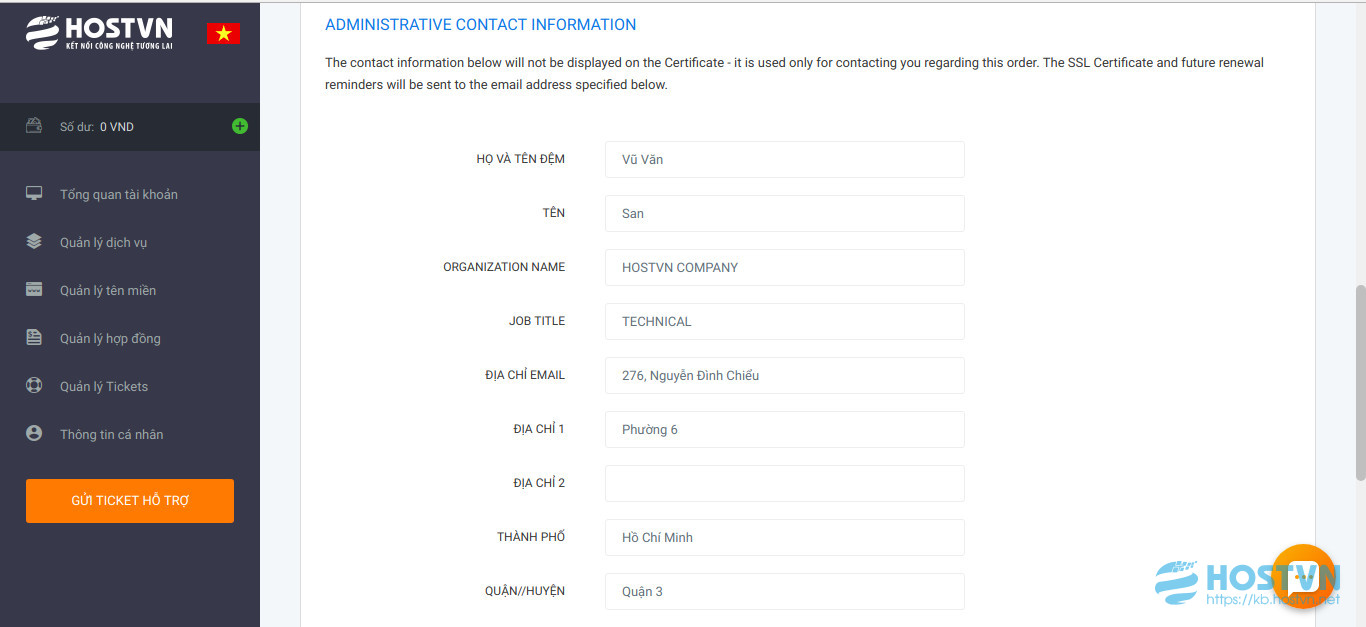Focus the Job Title input field
1366x627 pixels.
point(785,322)
